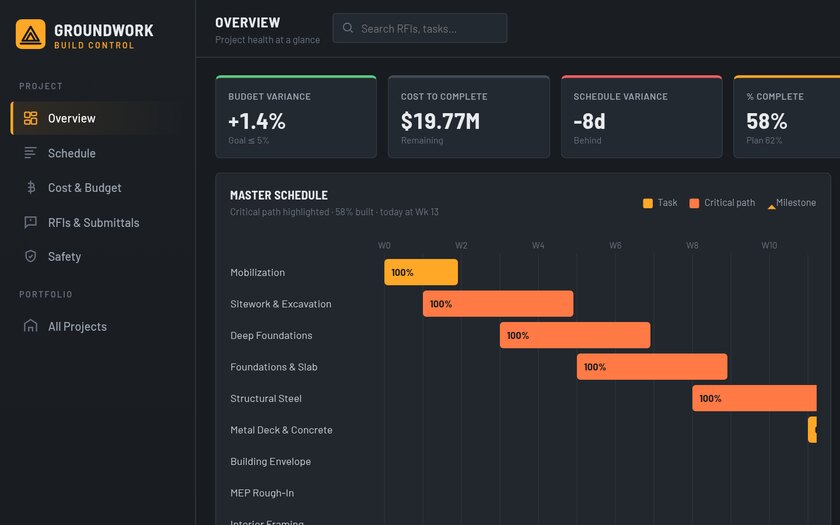Click the W0 week header

click(384, 245)
